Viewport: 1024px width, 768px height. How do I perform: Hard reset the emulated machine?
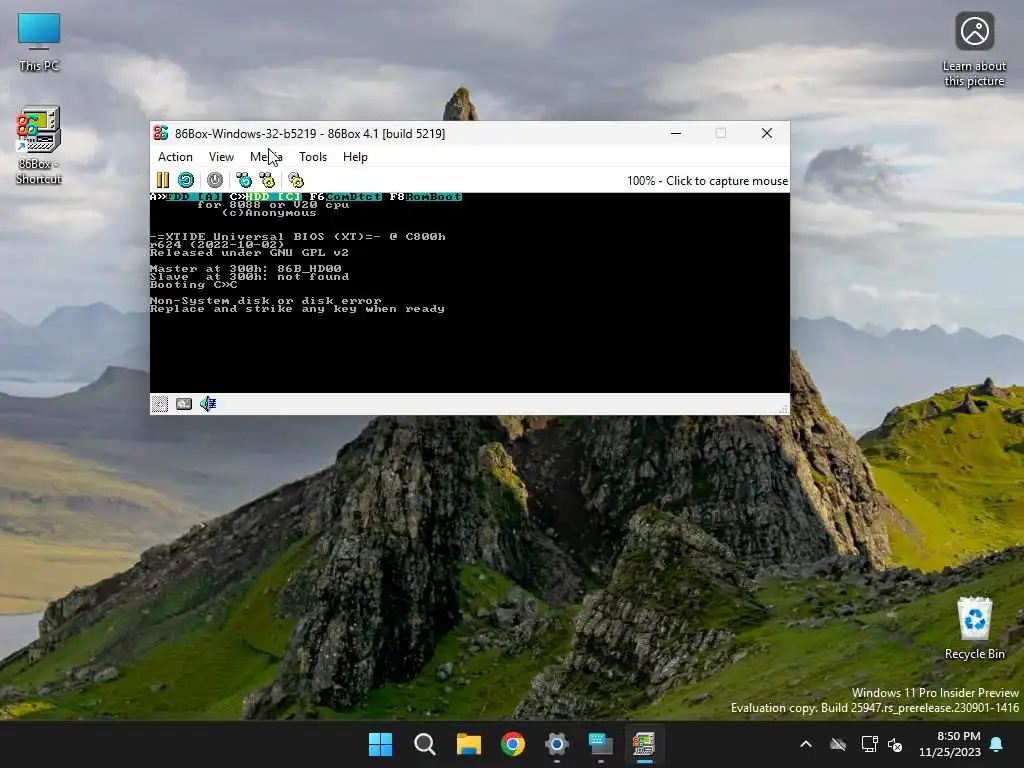coord(186,180)
